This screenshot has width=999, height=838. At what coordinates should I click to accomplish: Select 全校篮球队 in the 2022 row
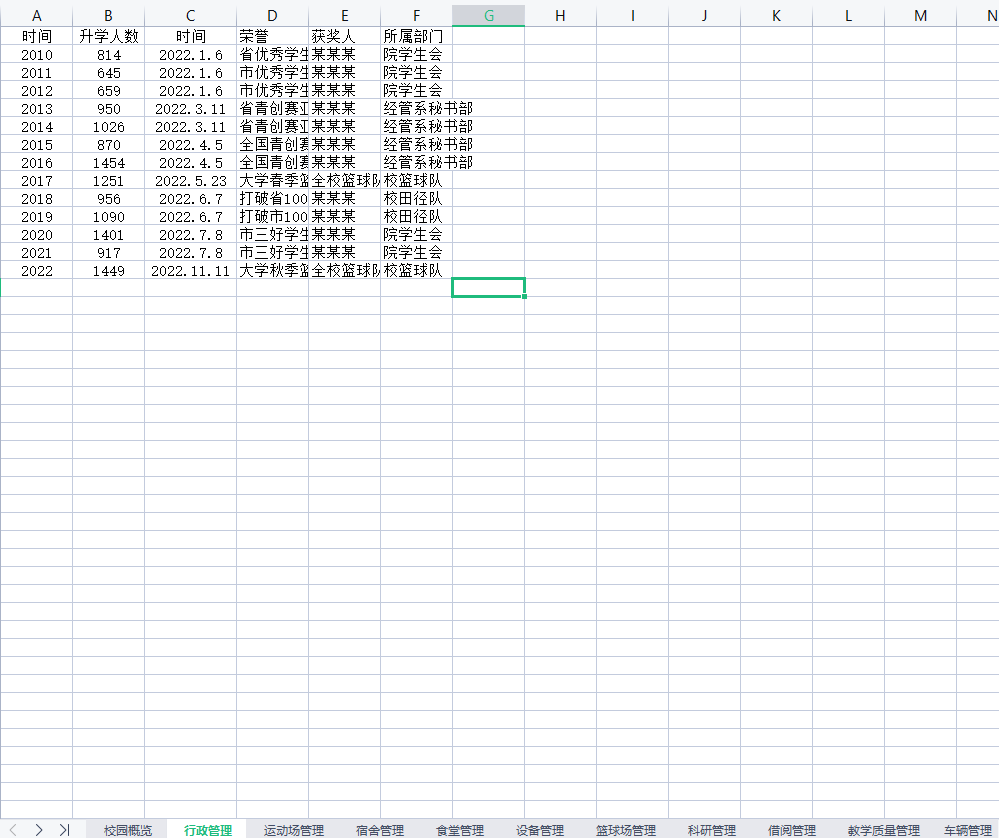click(344, 271)
